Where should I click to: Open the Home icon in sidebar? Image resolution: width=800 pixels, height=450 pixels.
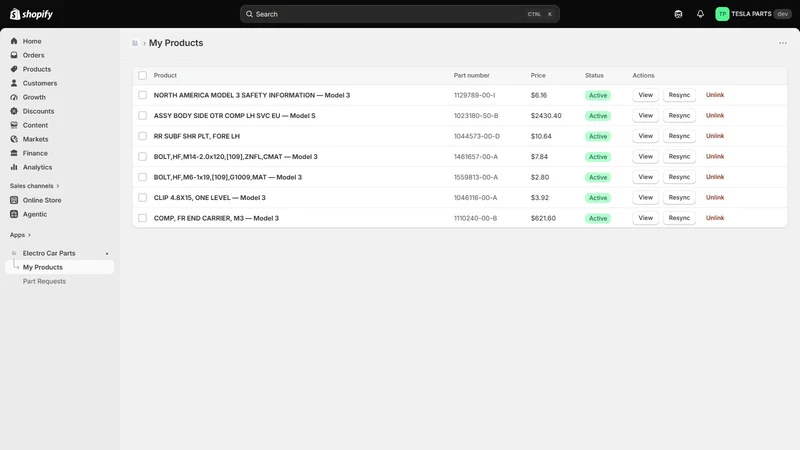pos(14,41)
